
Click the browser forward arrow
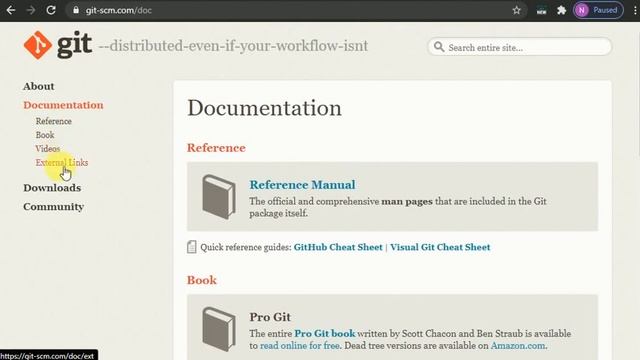pos(31,10)
